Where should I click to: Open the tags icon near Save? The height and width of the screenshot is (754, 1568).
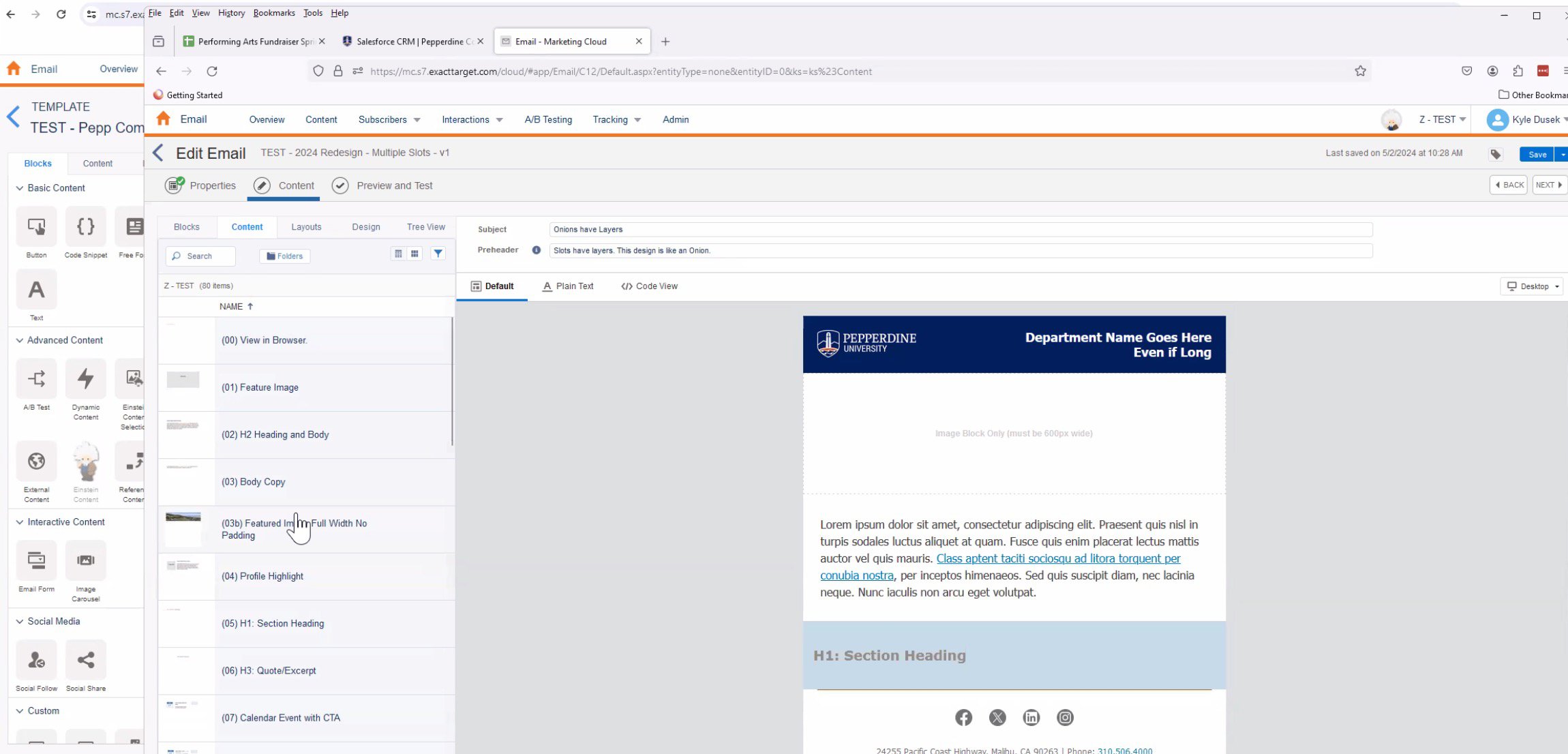coord(1496,154)
